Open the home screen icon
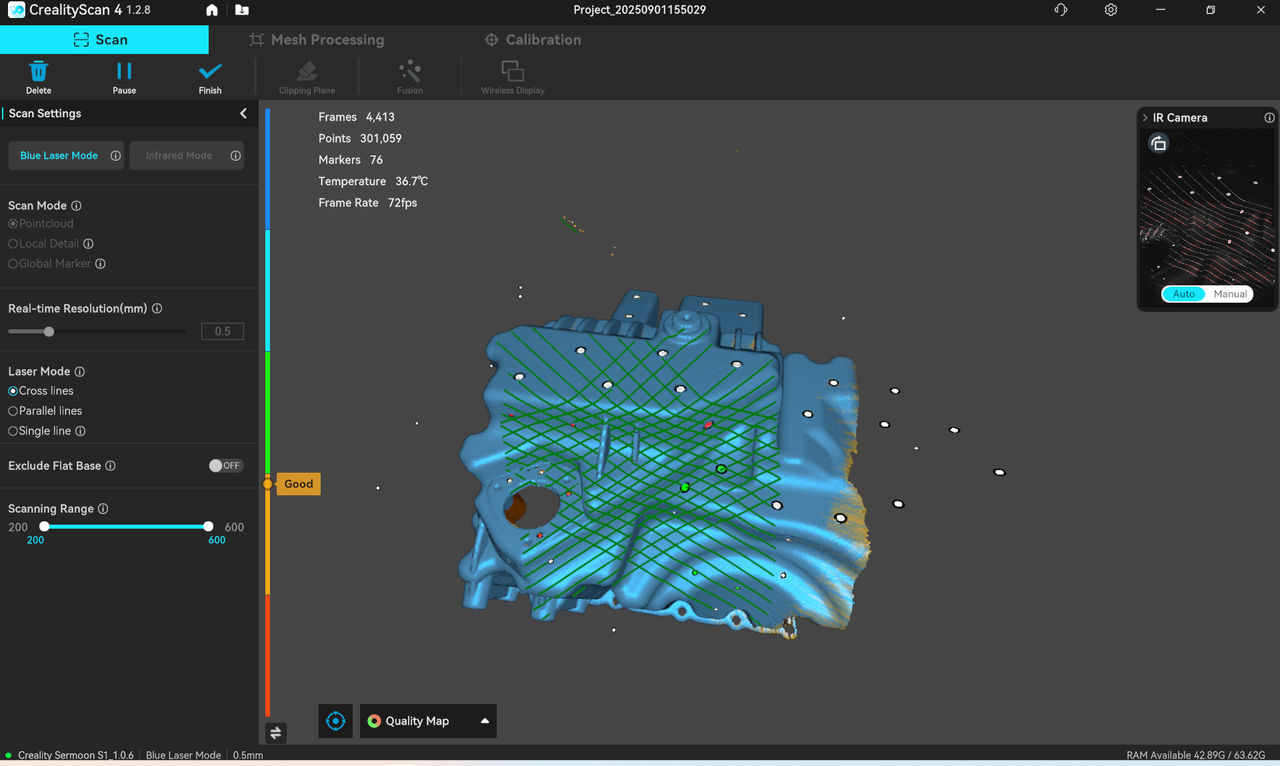1280x766 pixels. pyautogui.click(x=212, y=10)
